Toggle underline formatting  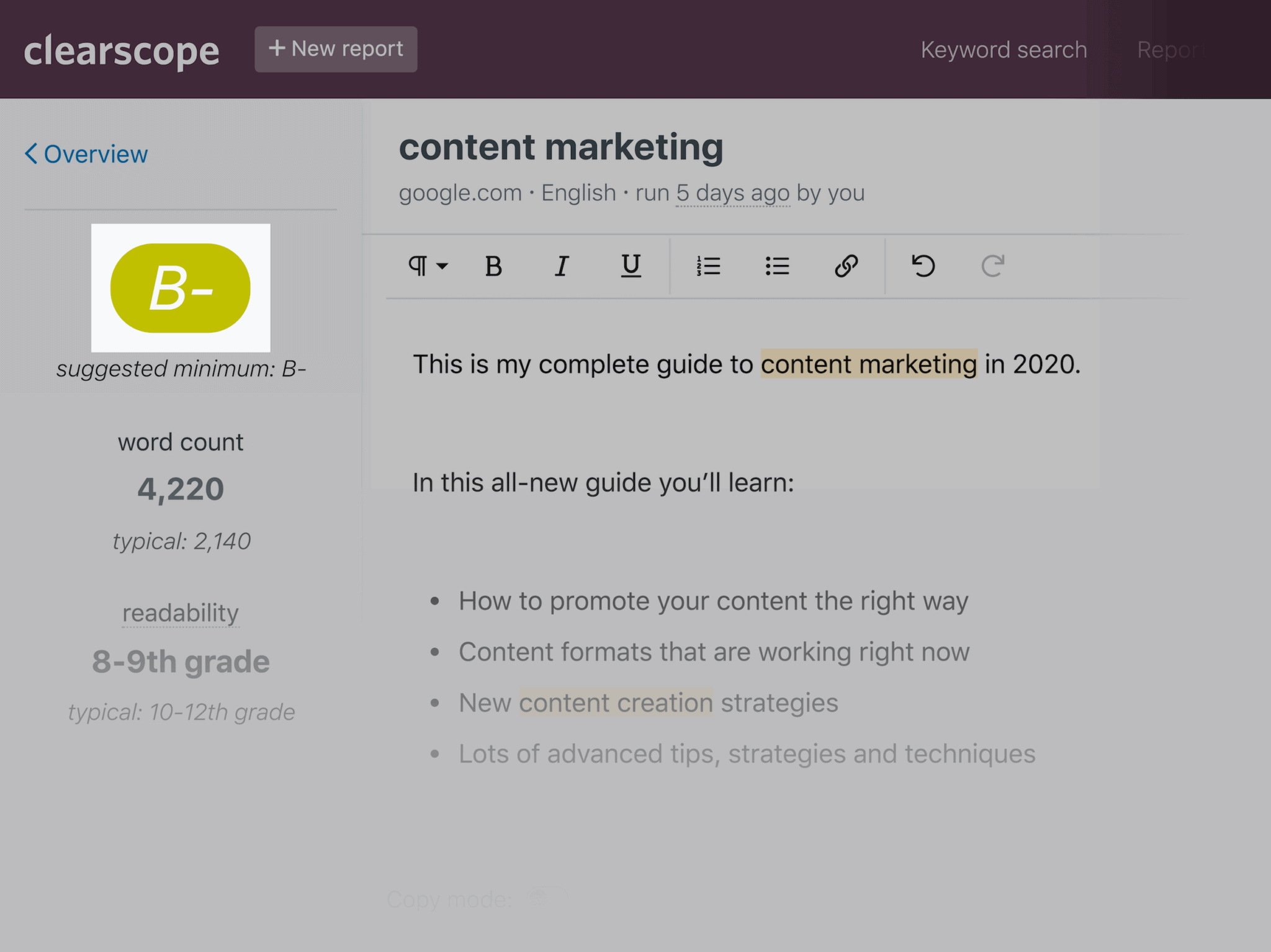coord(631,266)
